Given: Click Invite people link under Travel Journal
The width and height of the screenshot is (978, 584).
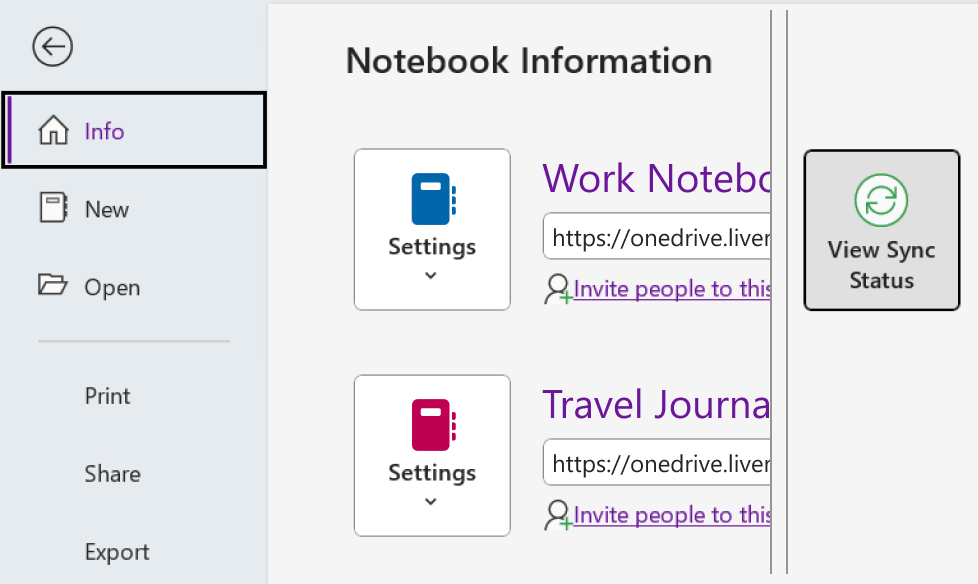Looking at the screenshot, I should coord(672,514).
